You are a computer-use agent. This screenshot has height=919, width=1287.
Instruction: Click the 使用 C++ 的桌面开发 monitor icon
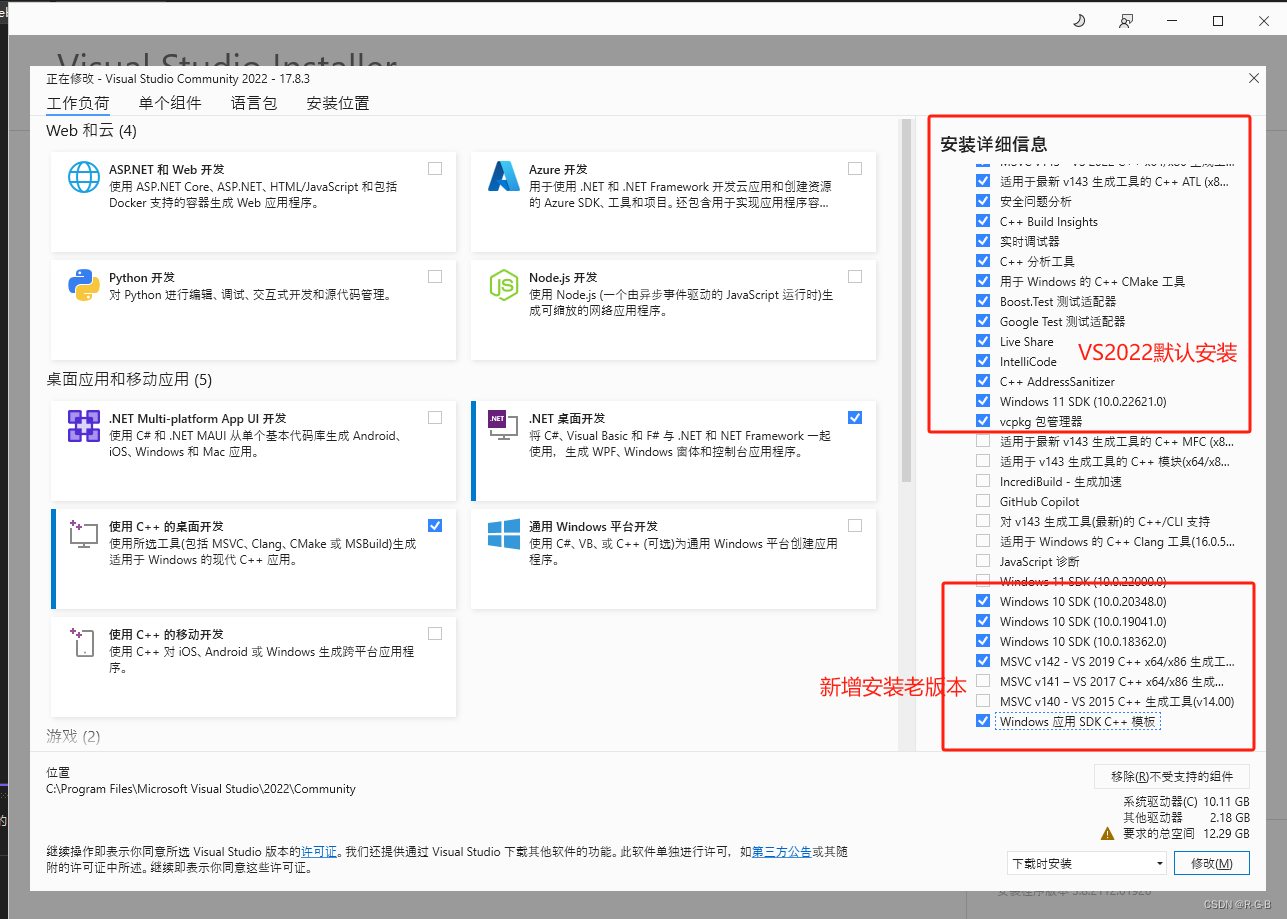click(x=84, y=534)
